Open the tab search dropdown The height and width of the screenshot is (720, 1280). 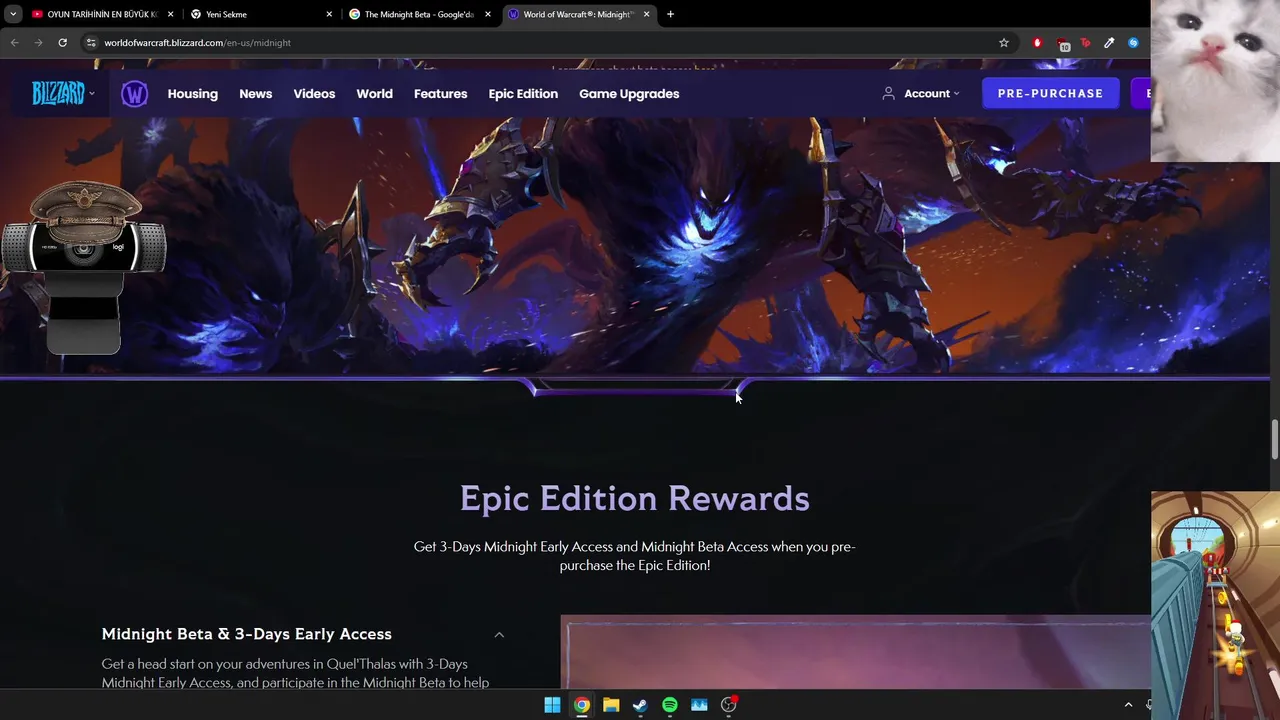(13, 14)
